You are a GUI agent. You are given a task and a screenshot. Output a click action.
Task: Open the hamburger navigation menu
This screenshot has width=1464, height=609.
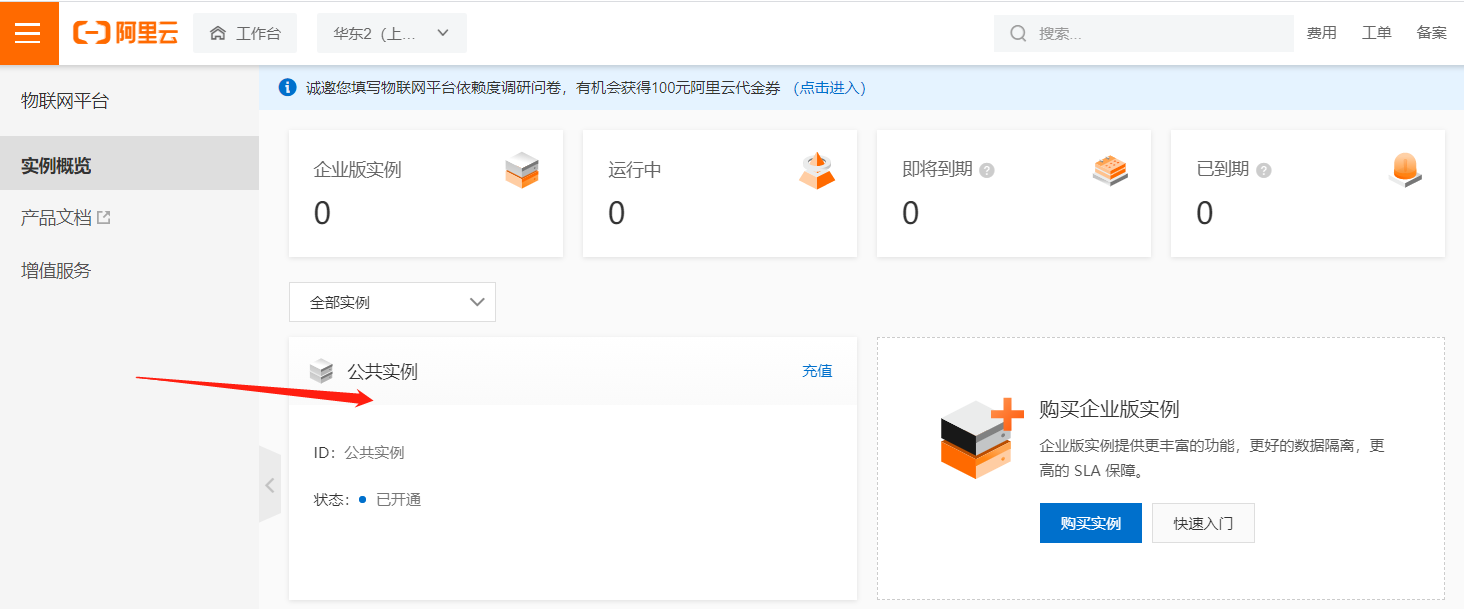coord(29,32)
